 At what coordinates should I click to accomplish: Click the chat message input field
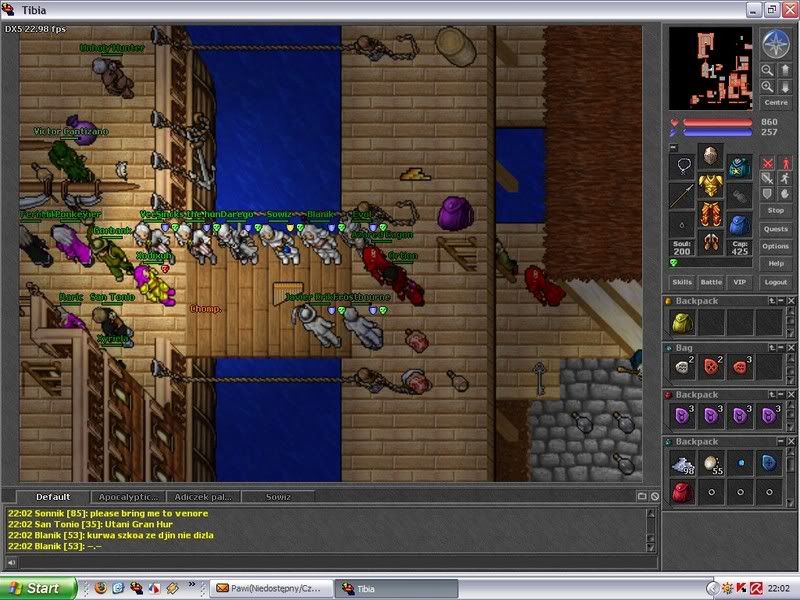[338, 563]
